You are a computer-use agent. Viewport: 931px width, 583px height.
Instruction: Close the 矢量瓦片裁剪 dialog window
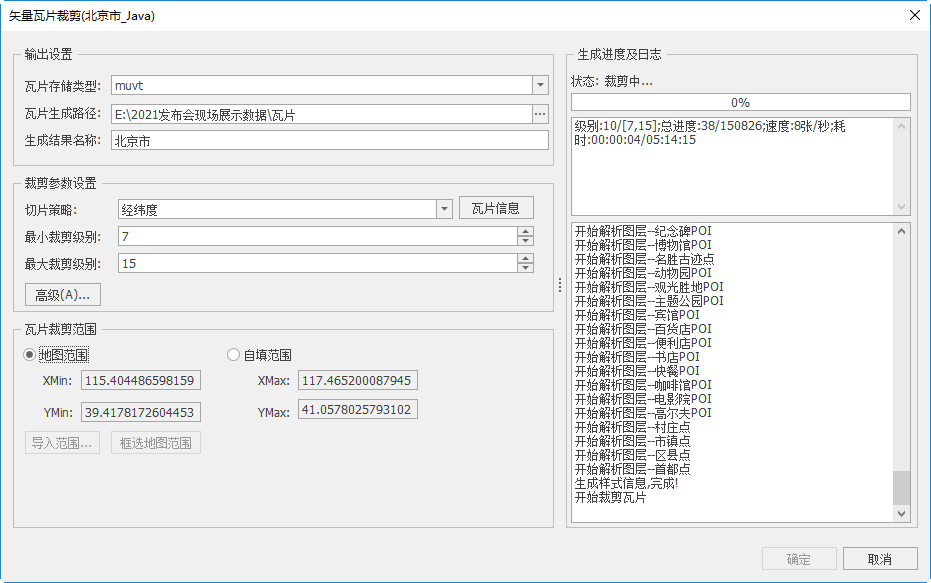(x=914, y=16)
